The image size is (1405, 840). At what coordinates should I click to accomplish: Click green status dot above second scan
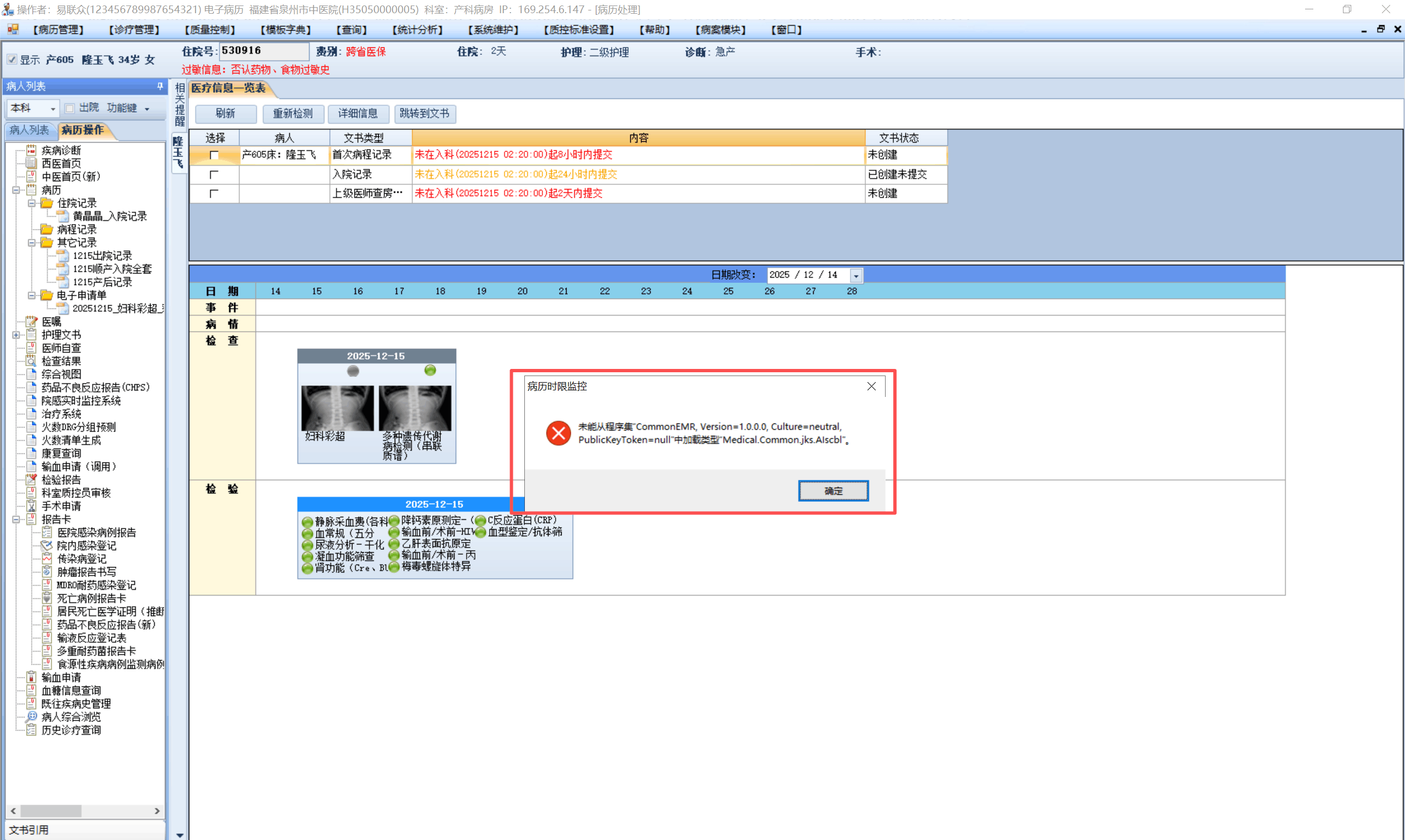(x=430, y=370)
